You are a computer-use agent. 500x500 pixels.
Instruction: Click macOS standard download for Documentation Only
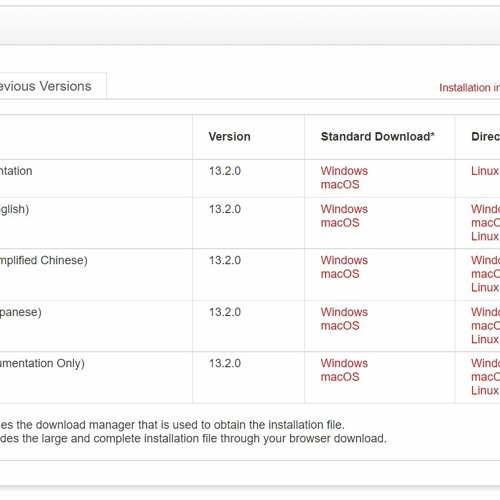coord(340,377)
